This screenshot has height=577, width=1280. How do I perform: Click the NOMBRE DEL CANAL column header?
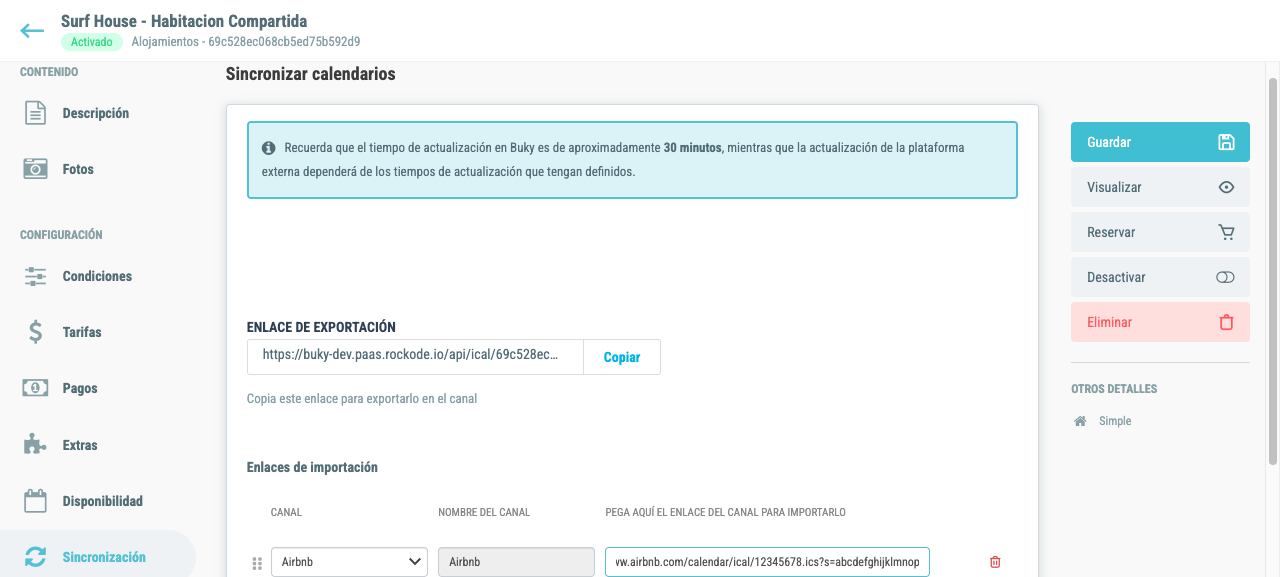pyautogui.click(x=484, y=512)
